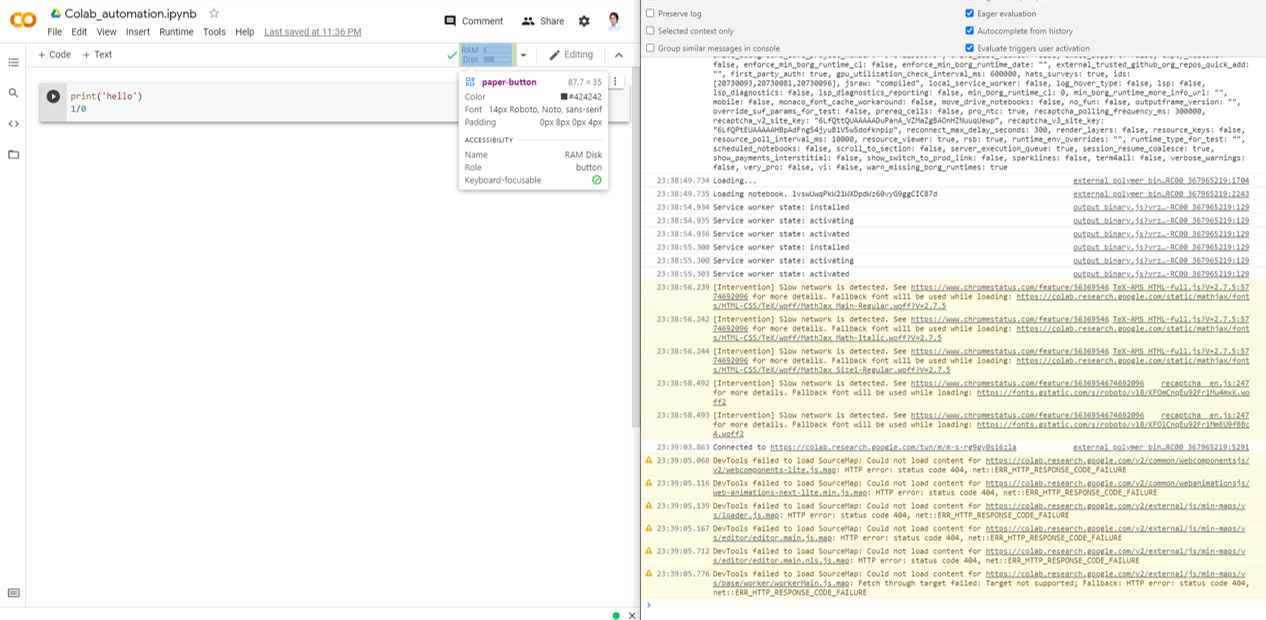Star the Colab_automation.ipynb notebook
The height and width of the screenshot is (620, 1266).
(214, 14)
